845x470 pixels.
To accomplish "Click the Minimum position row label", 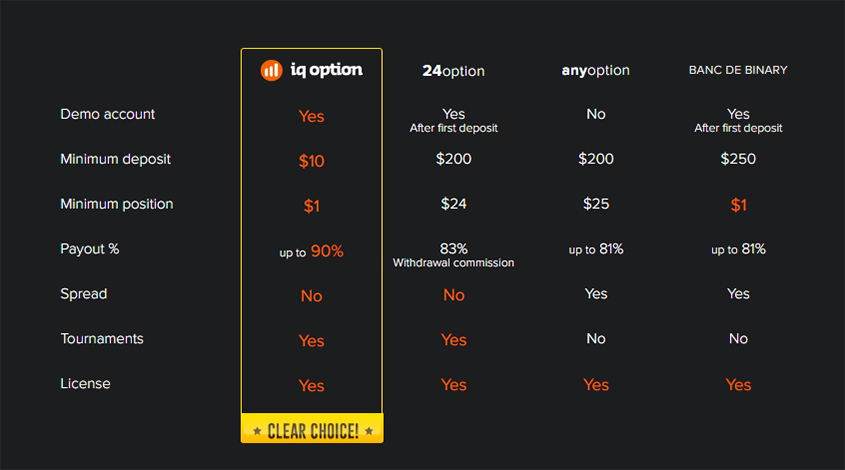I will pyautogui.click(x=116, y=204).
